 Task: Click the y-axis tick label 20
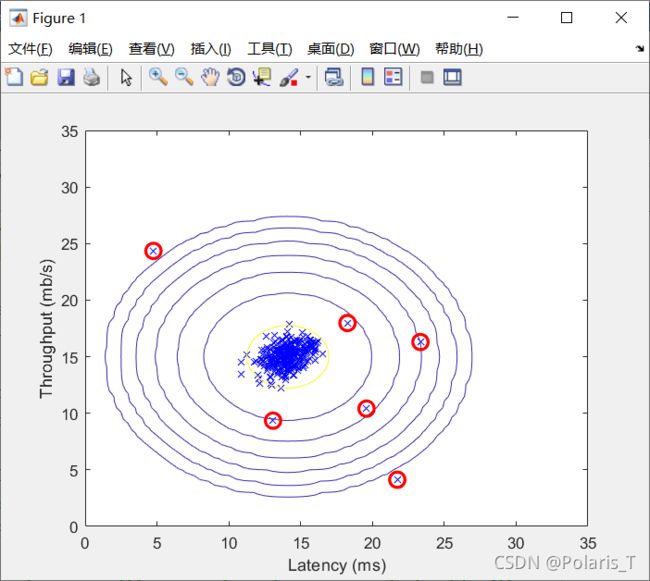coord(70,301)
